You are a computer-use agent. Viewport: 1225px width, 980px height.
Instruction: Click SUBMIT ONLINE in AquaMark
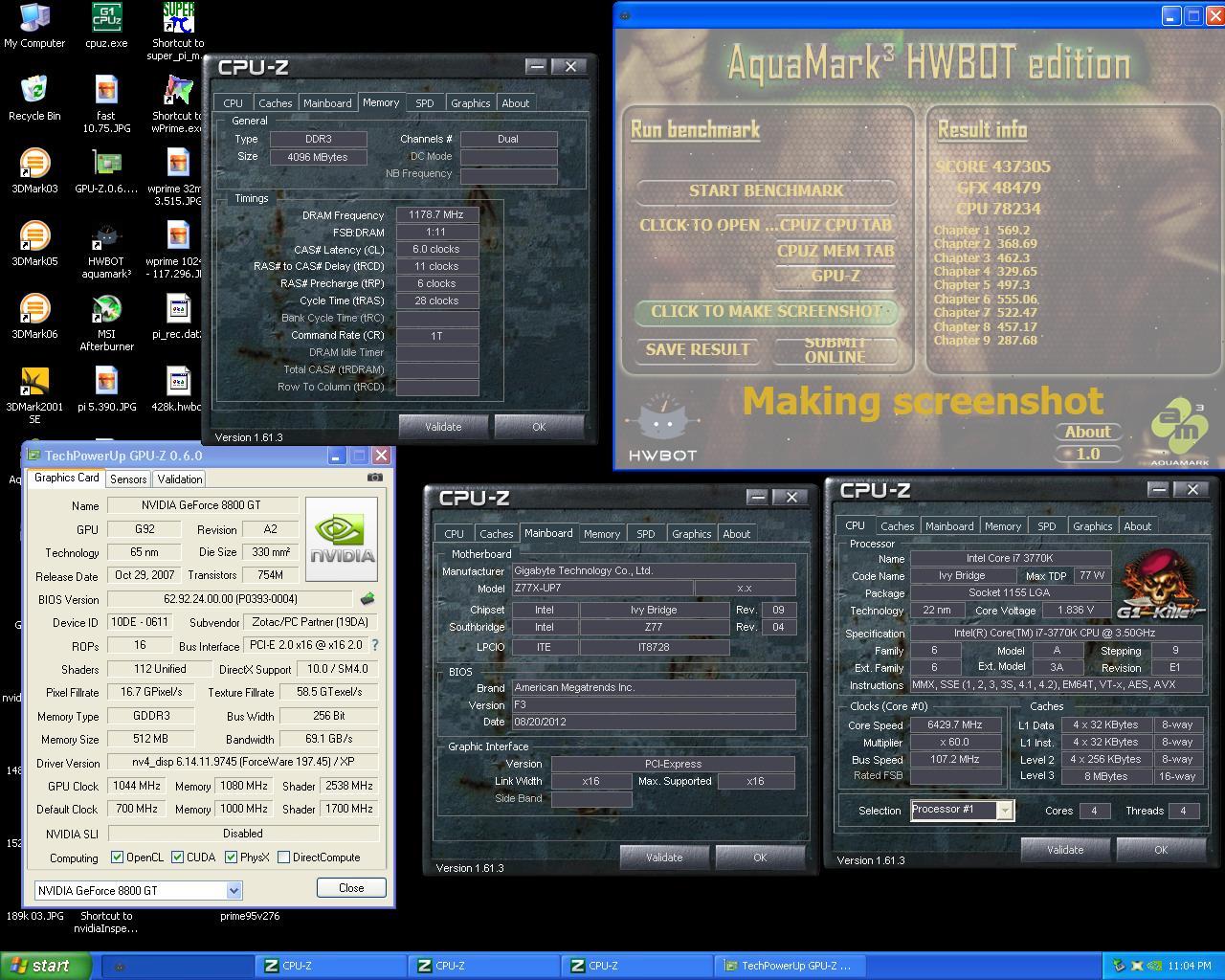click(x=835, y=349)
